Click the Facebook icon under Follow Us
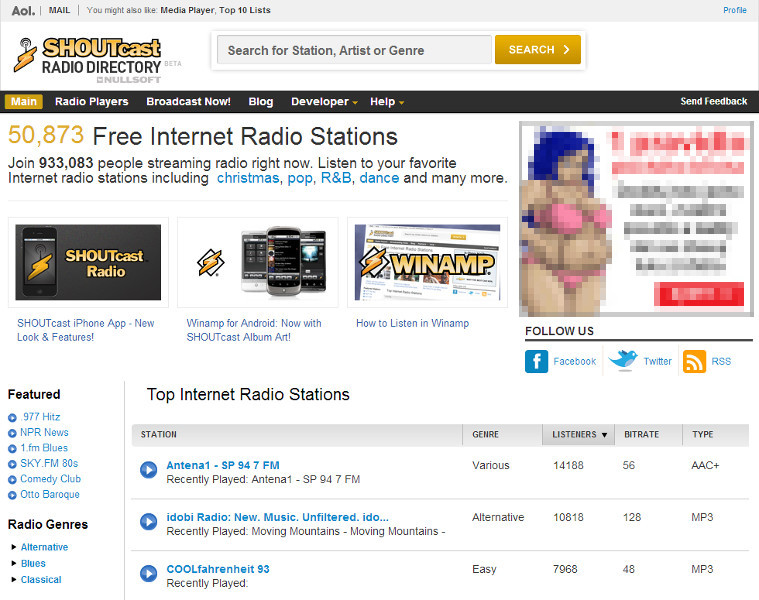 536,361
